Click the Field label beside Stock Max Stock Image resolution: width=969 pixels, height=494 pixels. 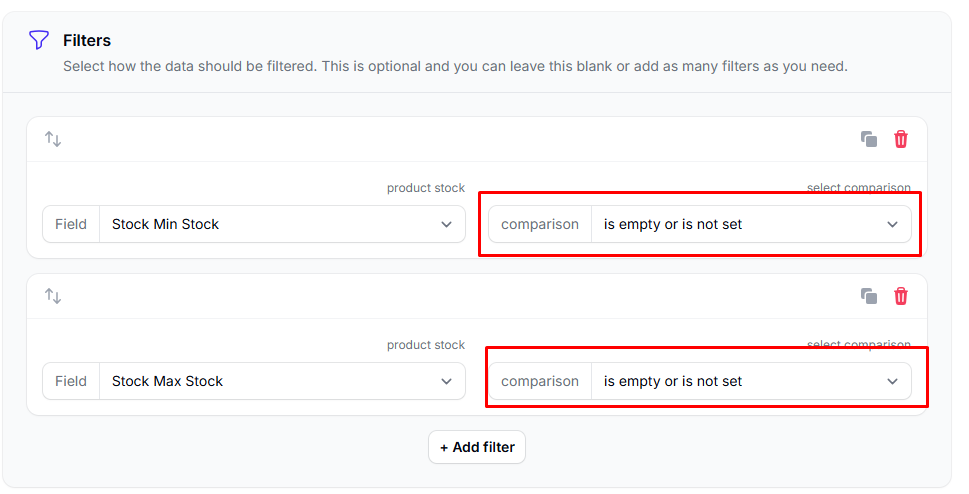71,381
